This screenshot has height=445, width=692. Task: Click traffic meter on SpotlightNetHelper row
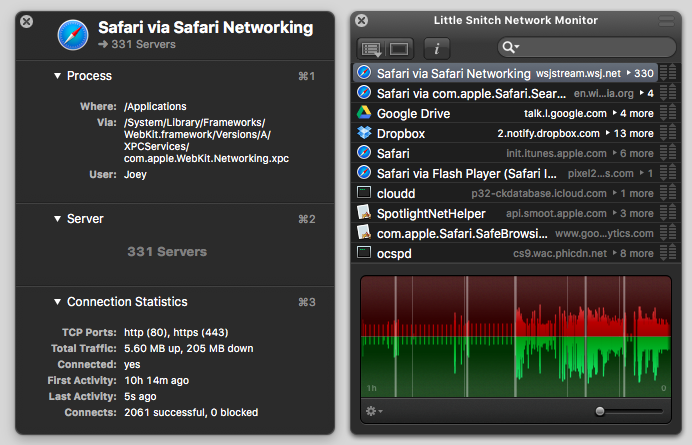pyautogui.click(x=668, y=212)
